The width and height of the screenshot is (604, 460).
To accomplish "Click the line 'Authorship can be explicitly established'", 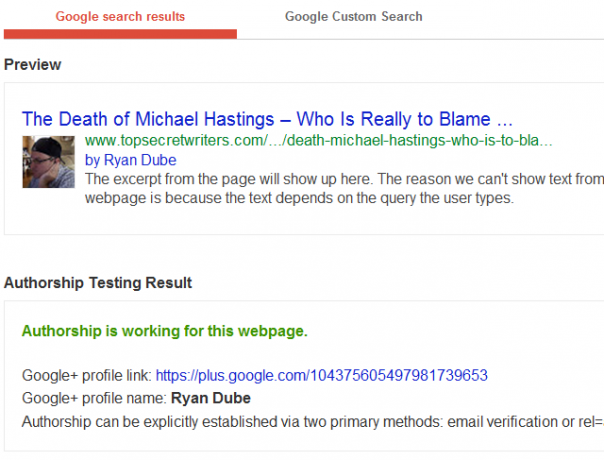I will tap(313, 422).
